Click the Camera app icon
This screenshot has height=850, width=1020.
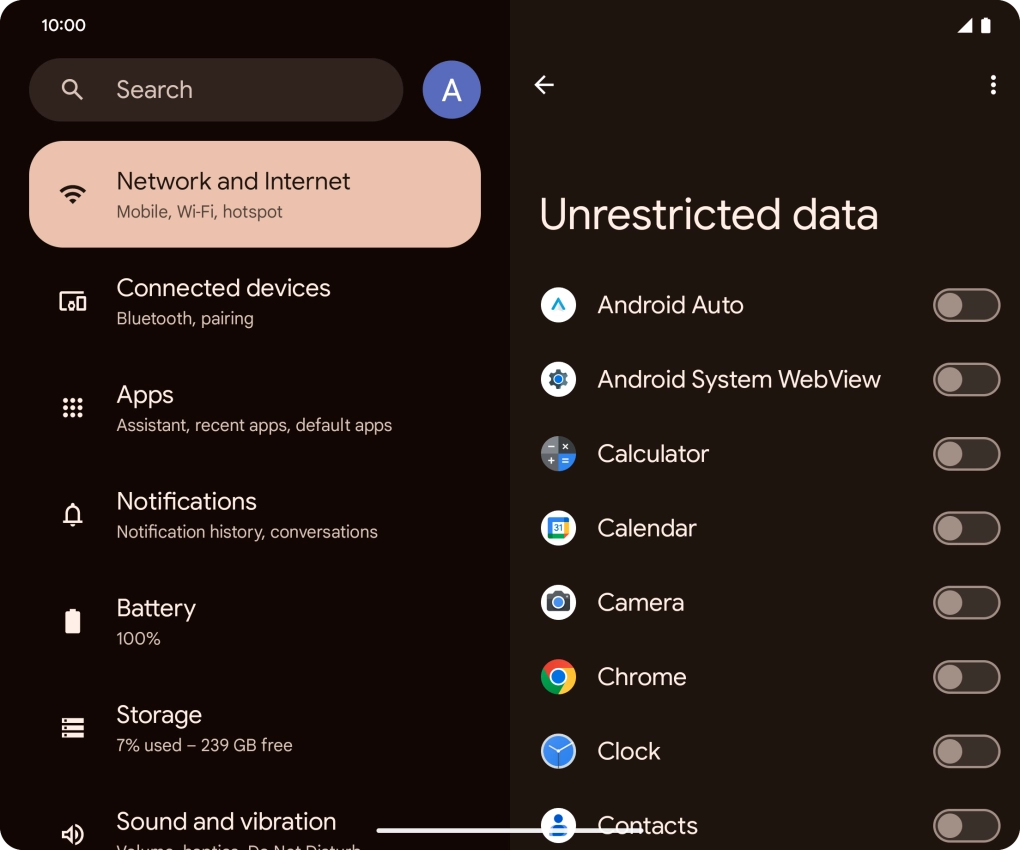tap(558, 602)
